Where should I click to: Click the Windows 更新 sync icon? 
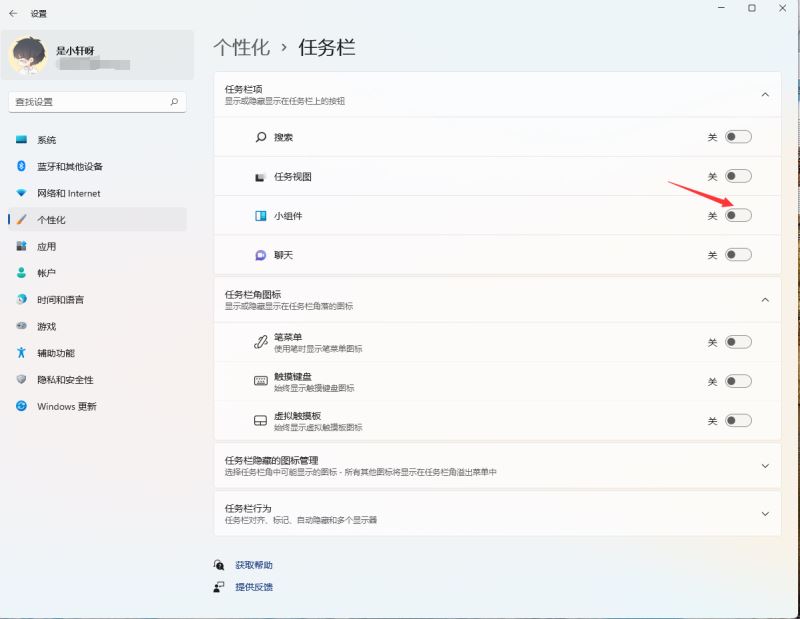[21, 406]
